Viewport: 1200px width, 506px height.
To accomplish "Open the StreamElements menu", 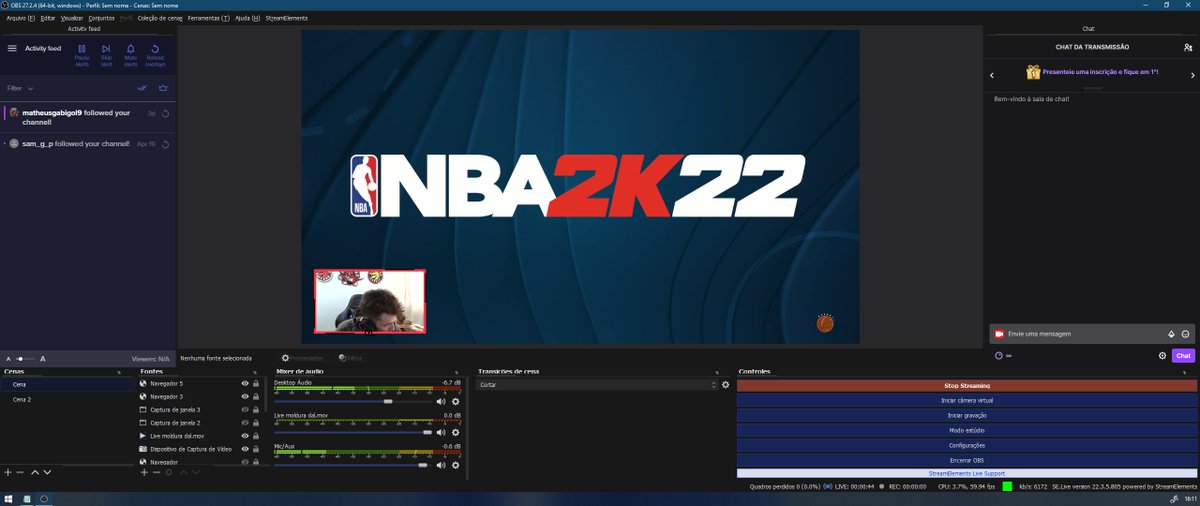I will click(287, 18).
